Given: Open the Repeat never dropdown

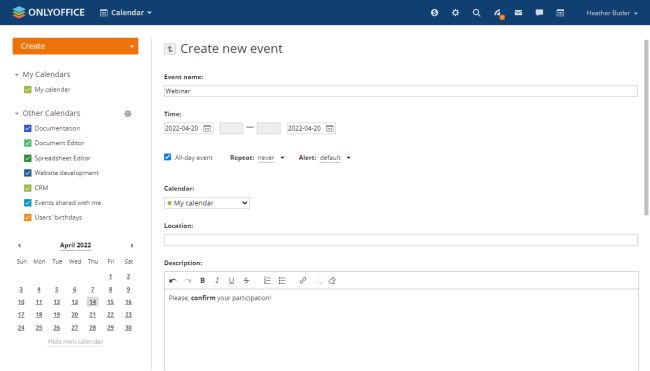Looking at the screenshot, I should pos(271,158).
